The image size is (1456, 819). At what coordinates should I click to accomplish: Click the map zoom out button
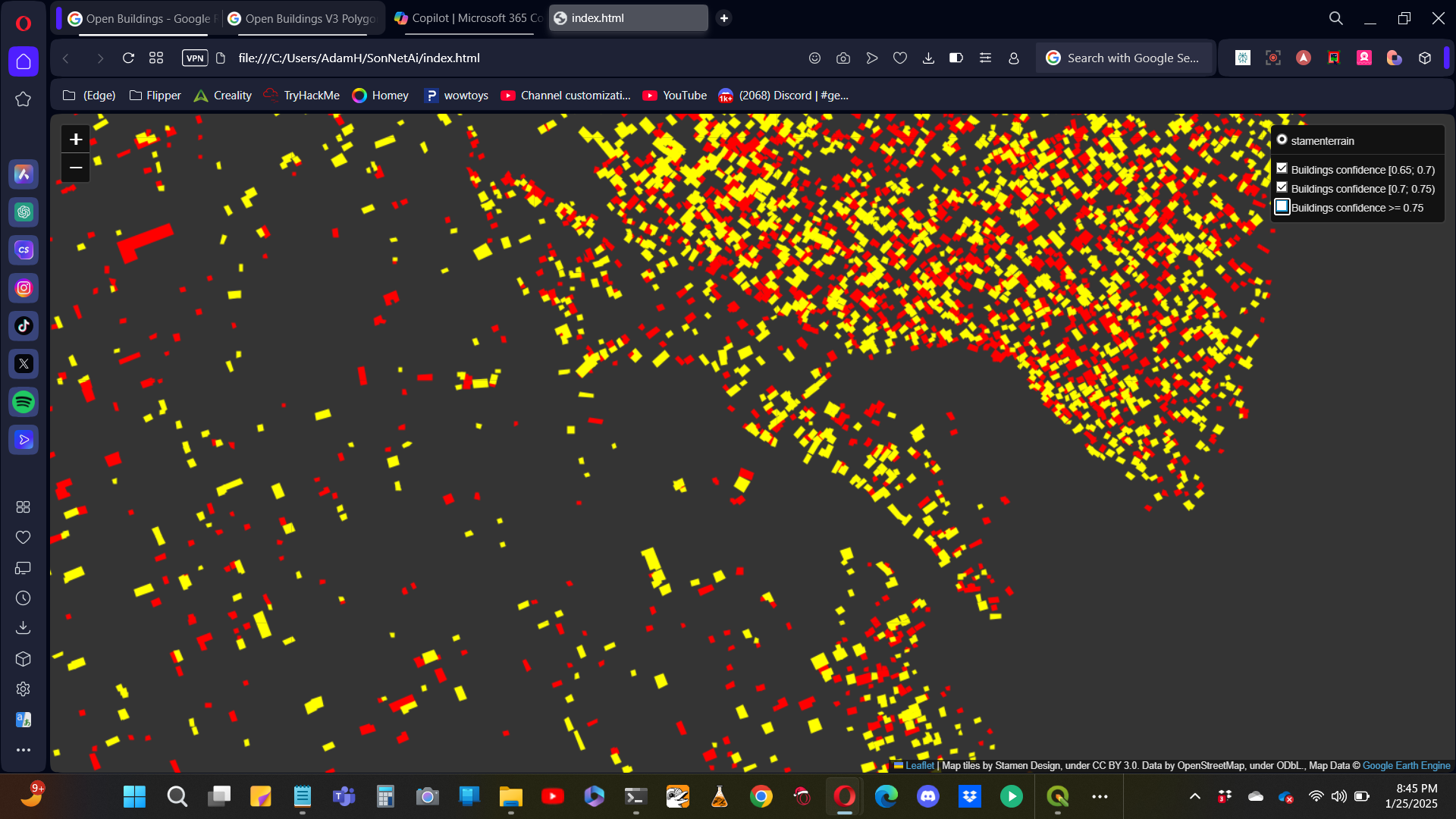coord(76,168)
